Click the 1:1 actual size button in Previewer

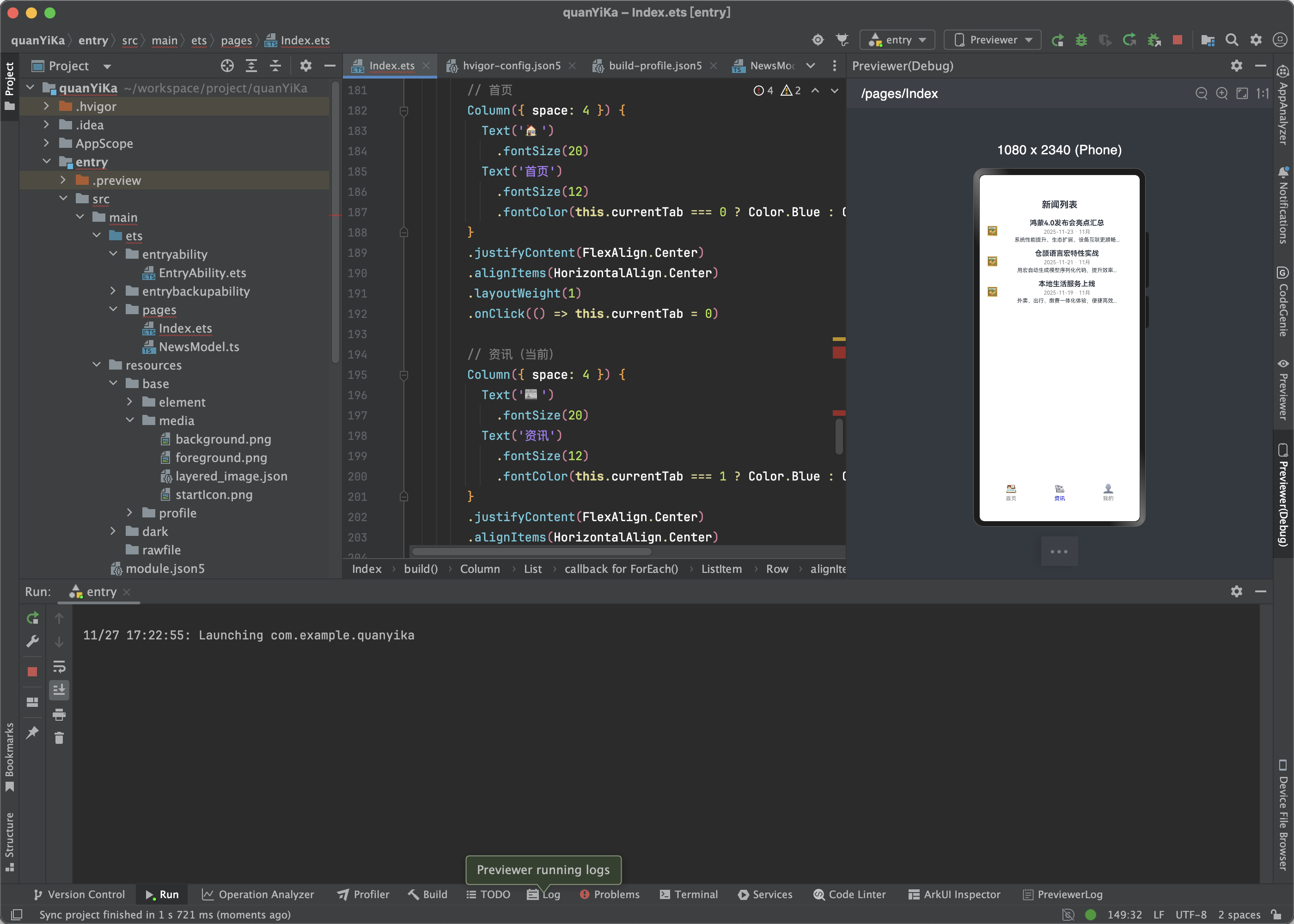coord(1263,93)
